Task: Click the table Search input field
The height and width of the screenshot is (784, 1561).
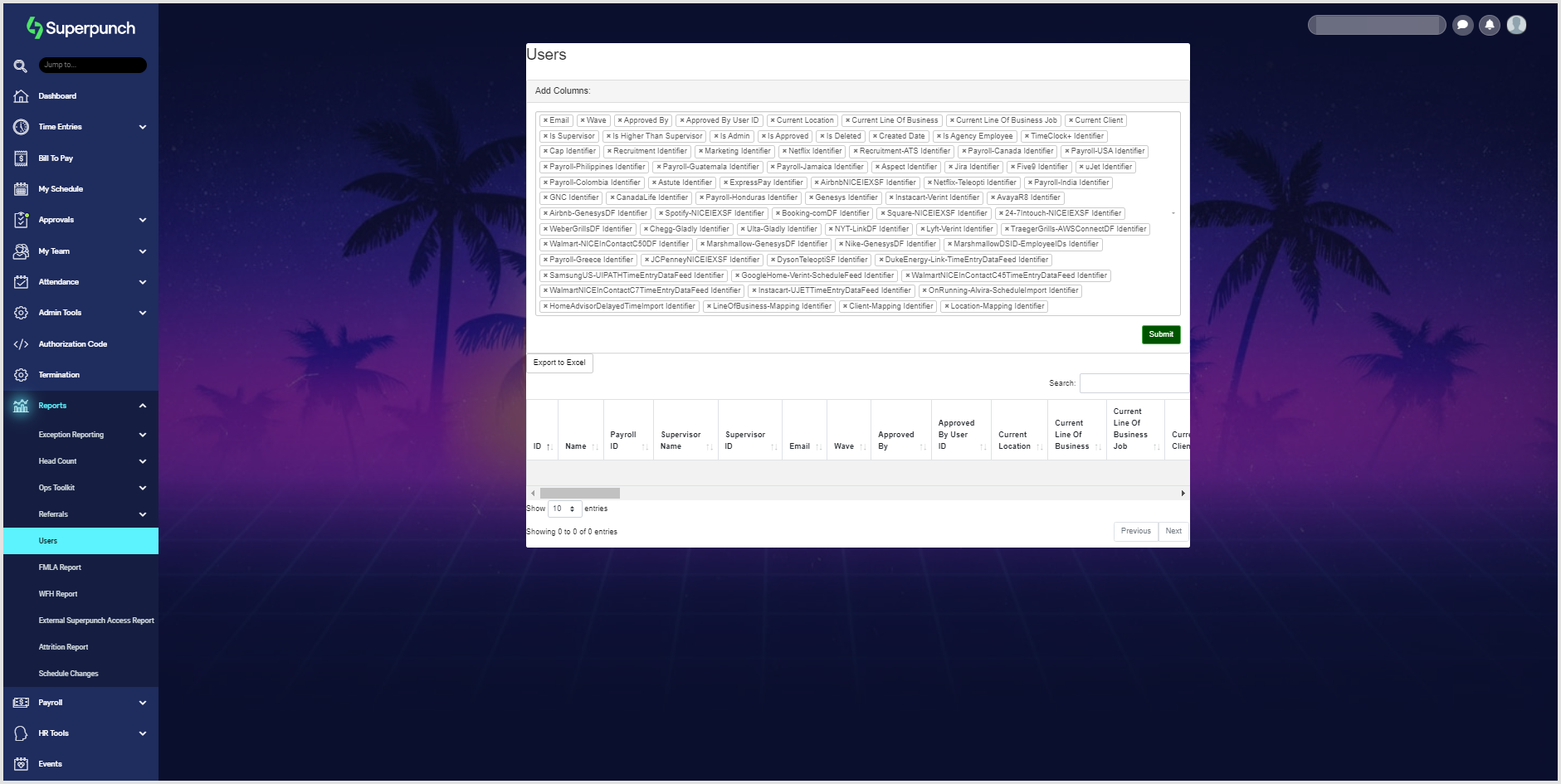Action: 1134,383
